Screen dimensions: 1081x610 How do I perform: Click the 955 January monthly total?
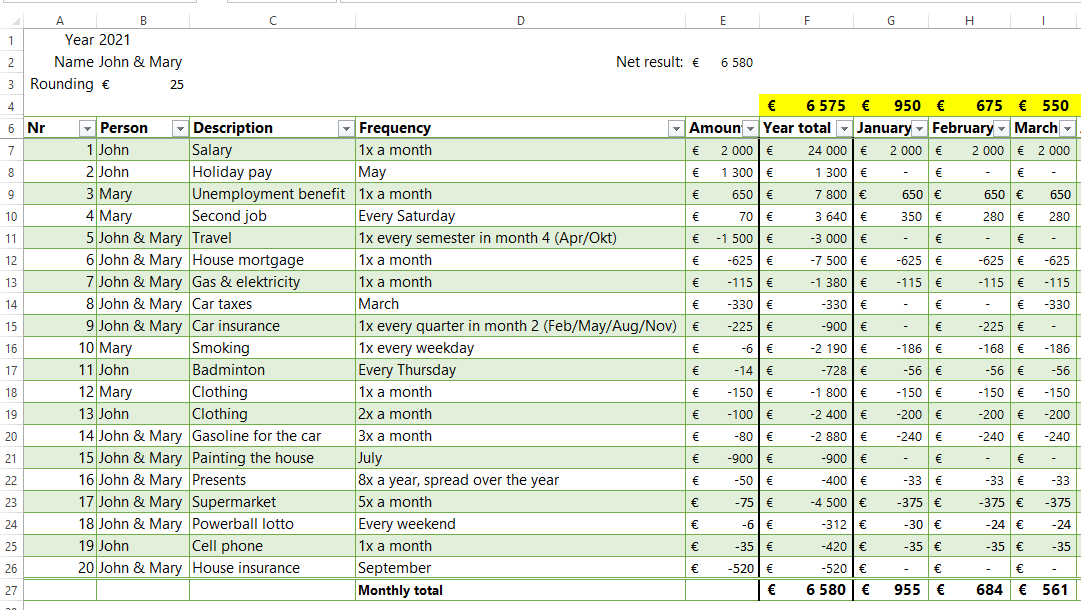coord(891,591)
